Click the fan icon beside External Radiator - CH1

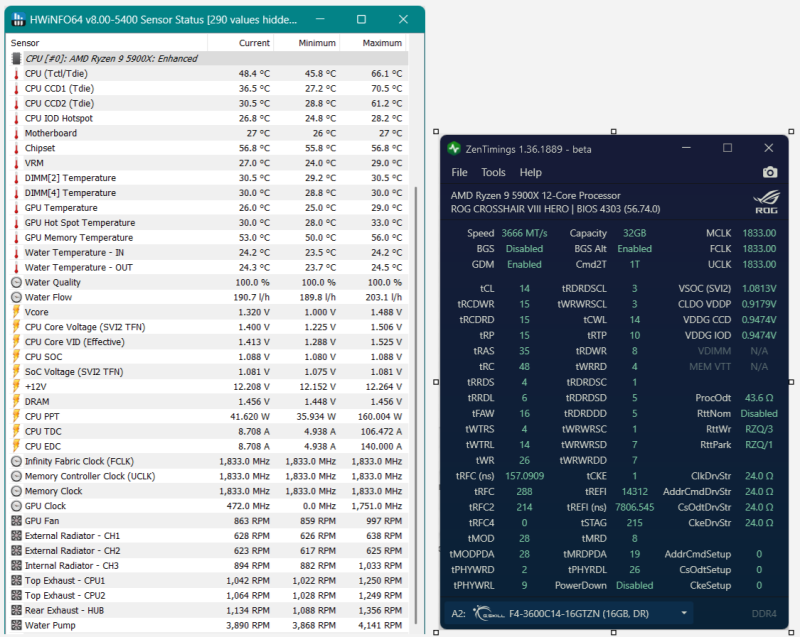pyautogui.click(x=16, y=536)
